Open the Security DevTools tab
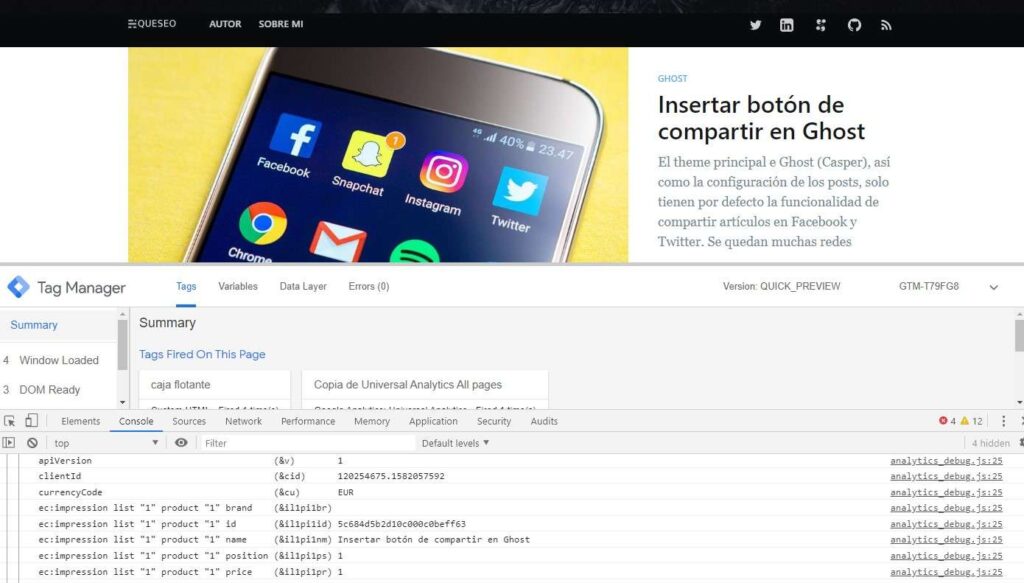1024x583 pixels. [494, 421]
